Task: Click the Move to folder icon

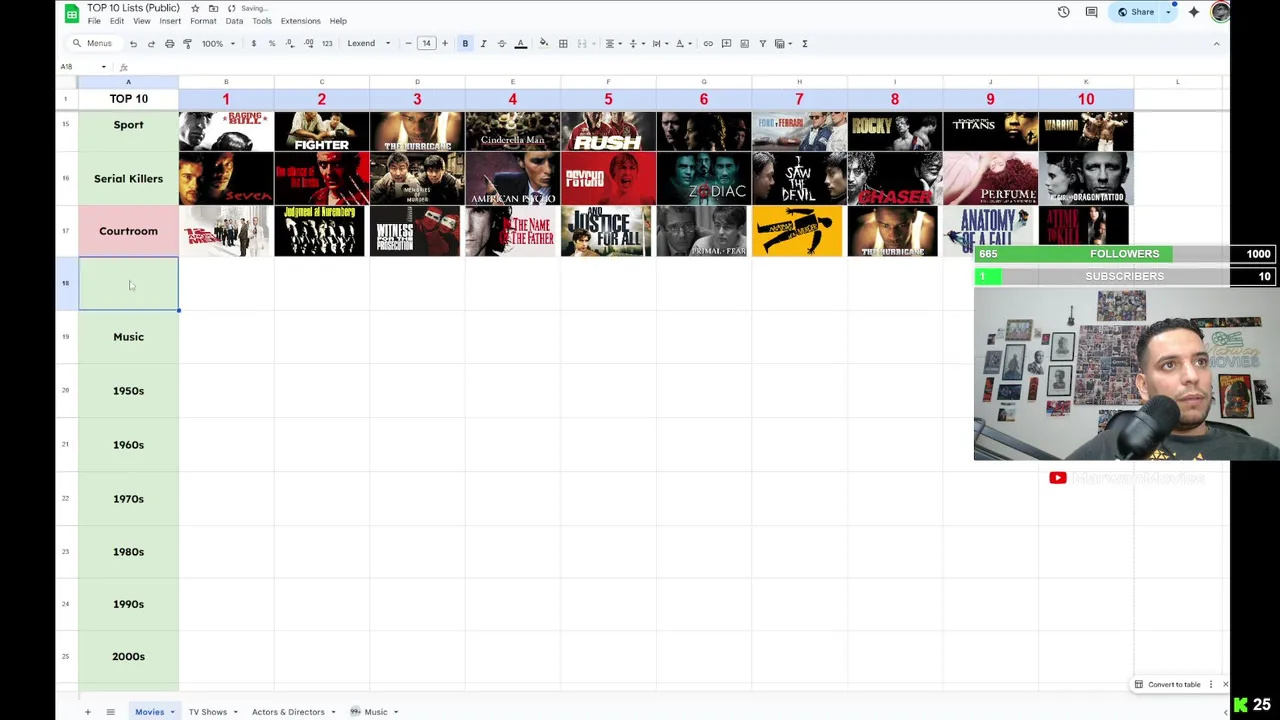Action: pos(213,8)
